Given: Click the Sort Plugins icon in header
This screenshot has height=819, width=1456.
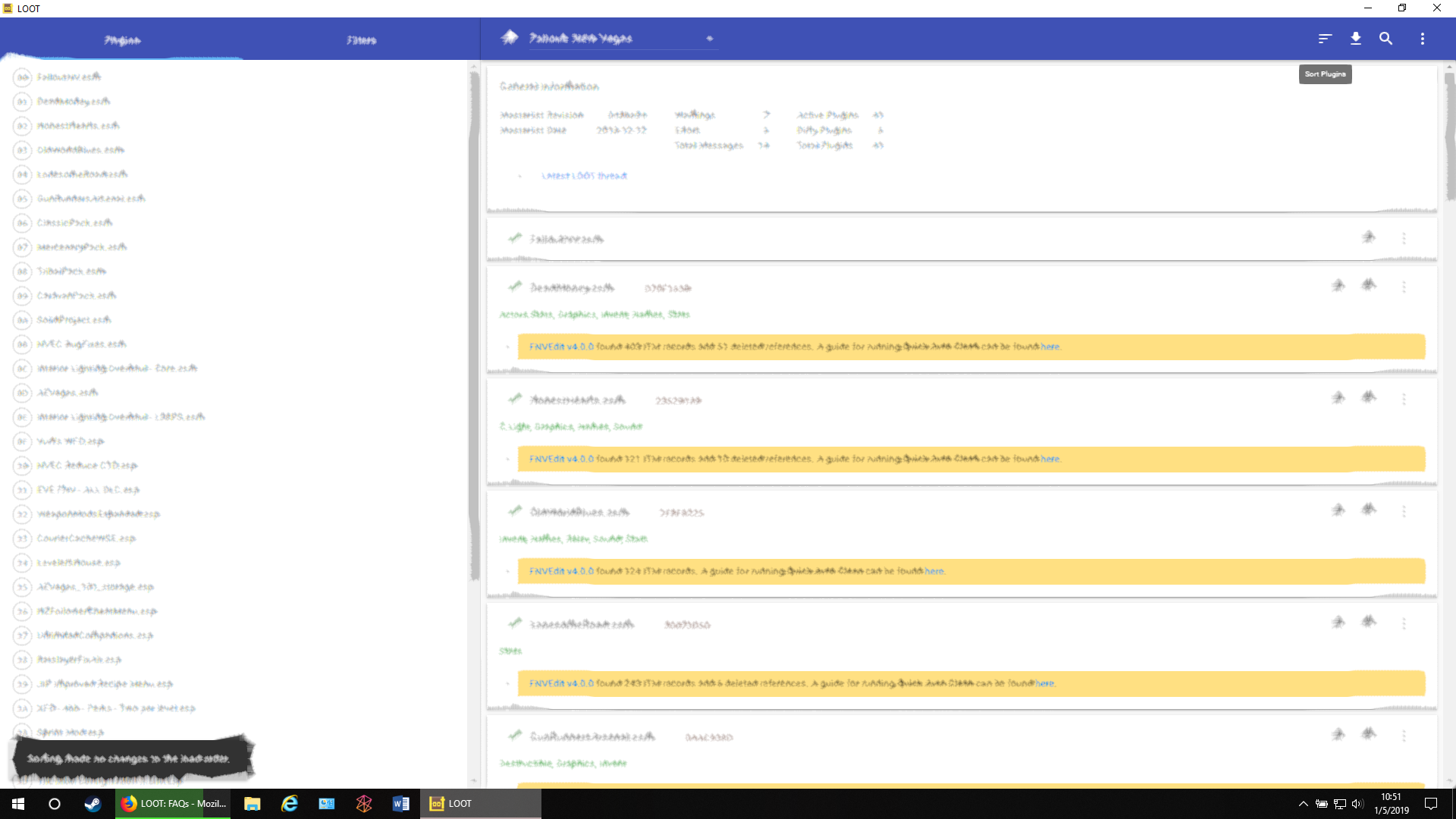Looking at the screenshot, I should coord(1325,39).
